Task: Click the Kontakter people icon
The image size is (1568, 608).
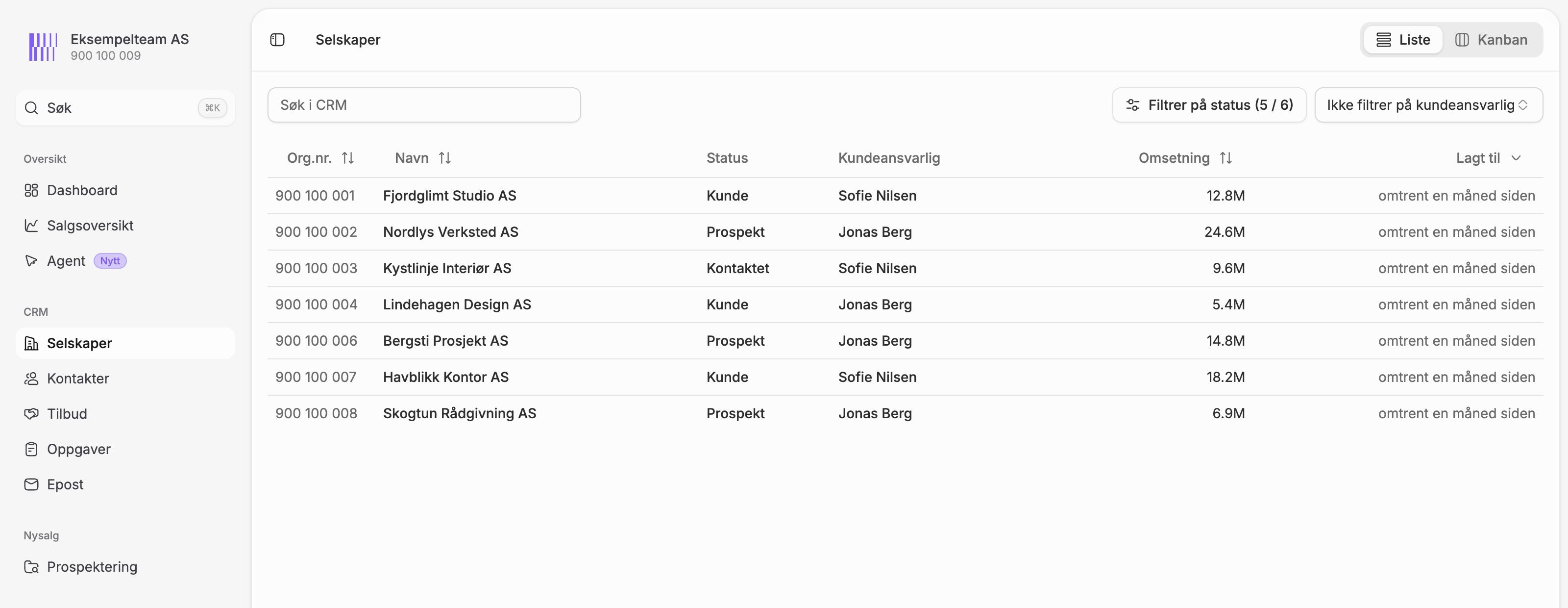Action: pyautogui.click(x=31, y=379)
